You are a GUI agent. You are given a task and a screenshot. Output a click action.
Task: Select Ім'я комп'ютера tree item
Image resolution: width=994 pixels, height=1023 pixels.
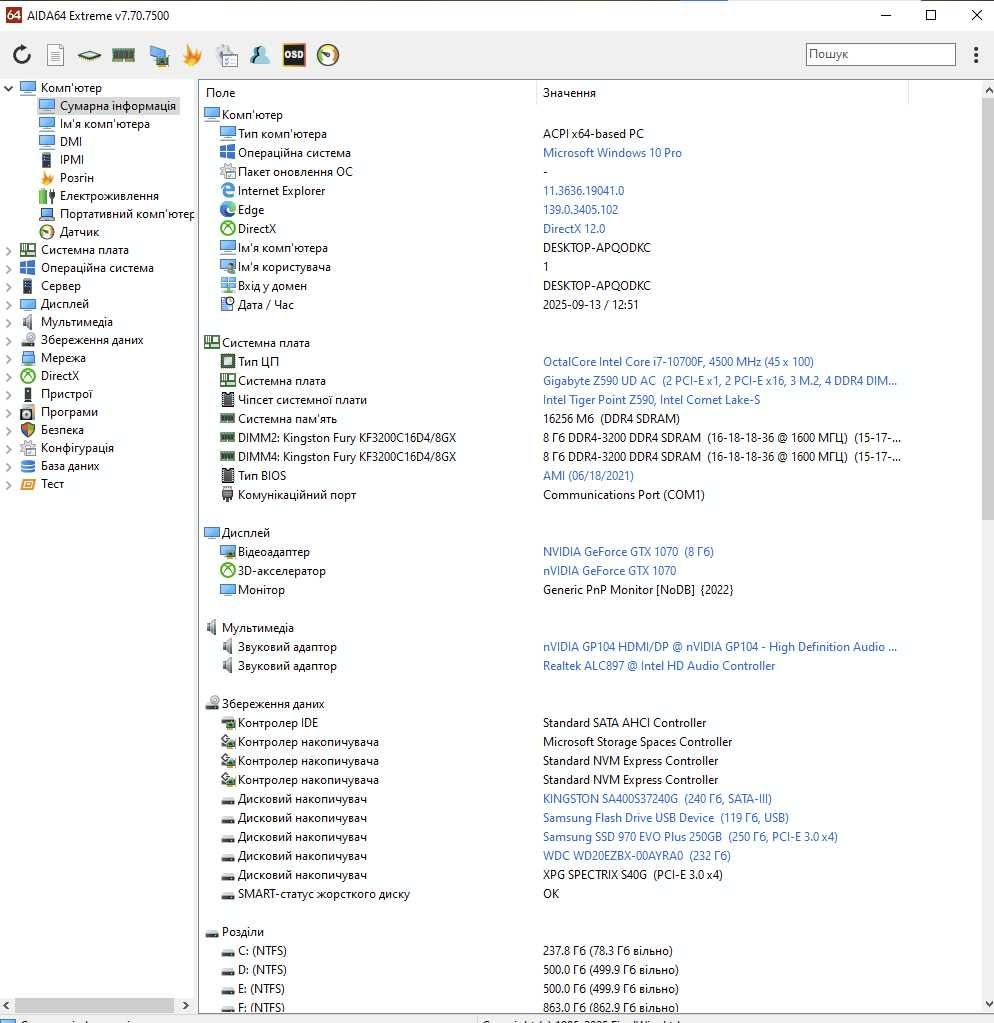pos(104,124)
